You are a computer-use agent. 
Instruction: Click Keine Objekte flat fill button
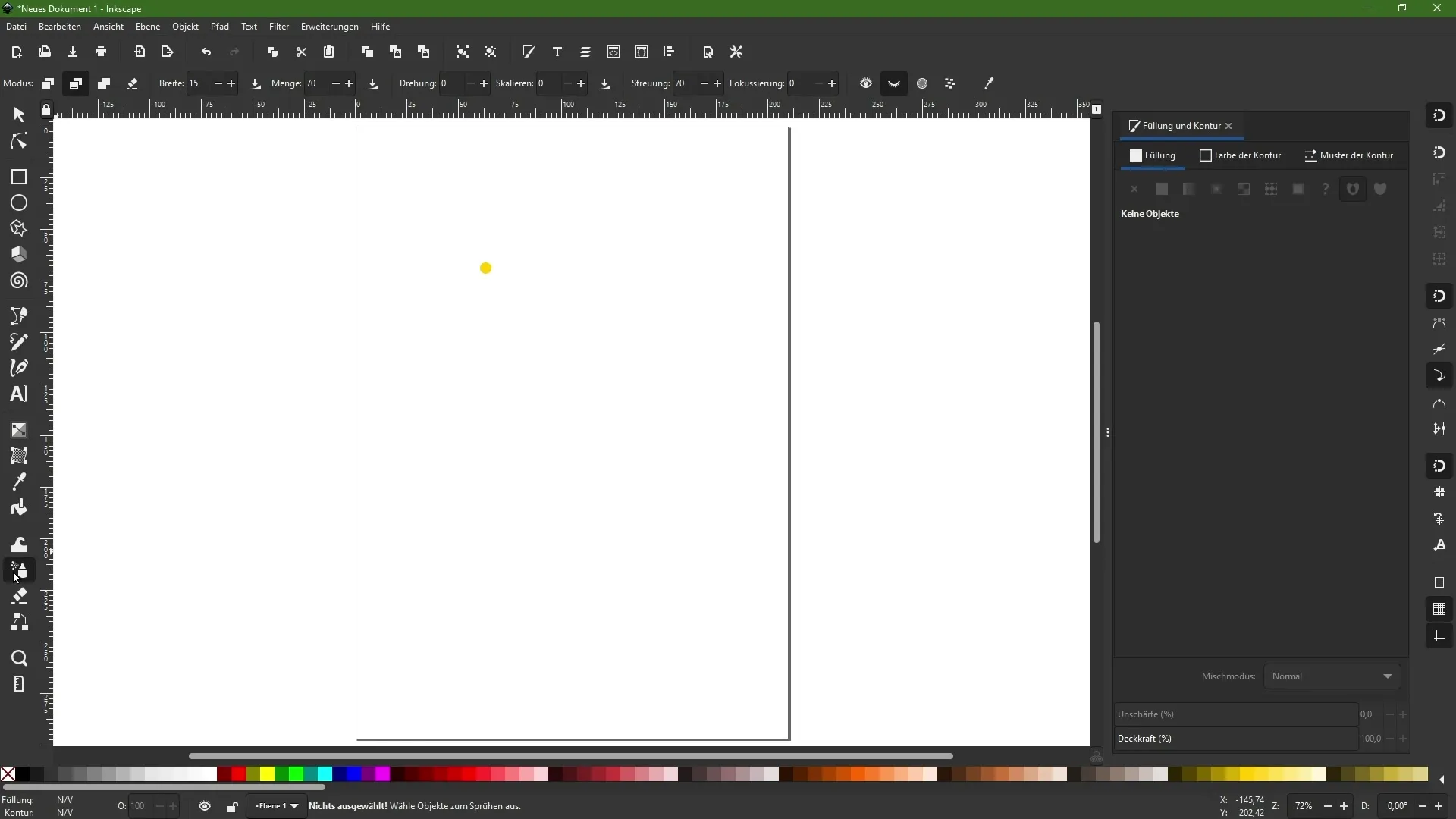(1160, 189)
